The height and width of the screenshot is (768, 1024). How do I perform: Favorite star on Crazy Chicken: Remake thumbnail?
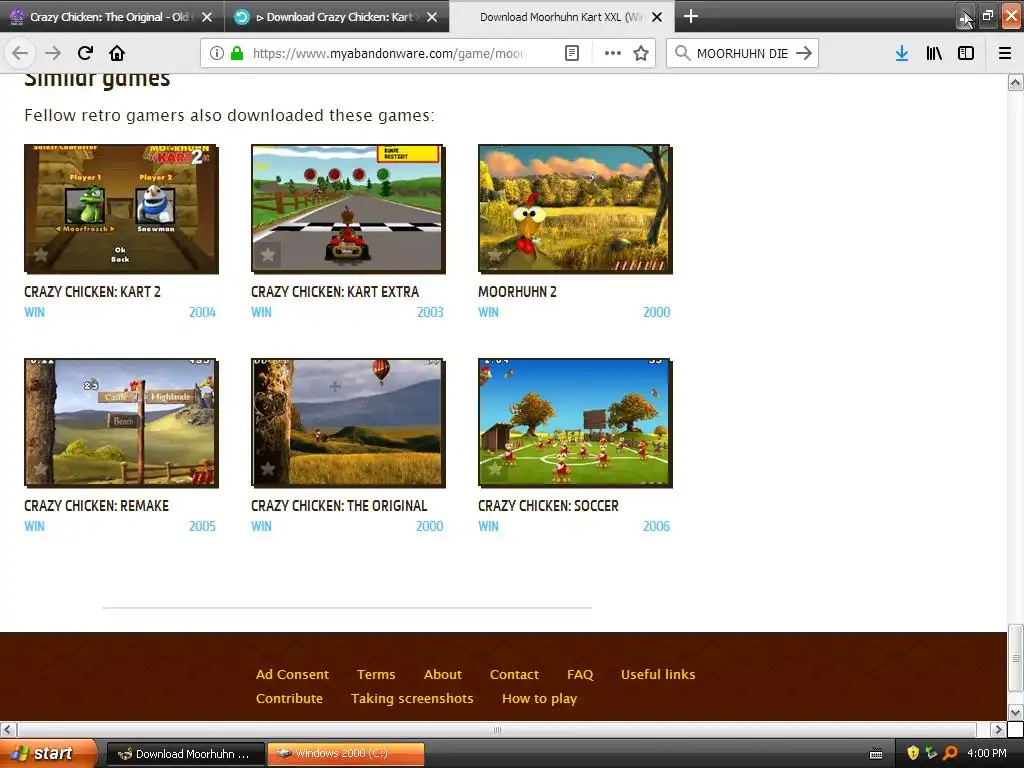click(40, 468)
